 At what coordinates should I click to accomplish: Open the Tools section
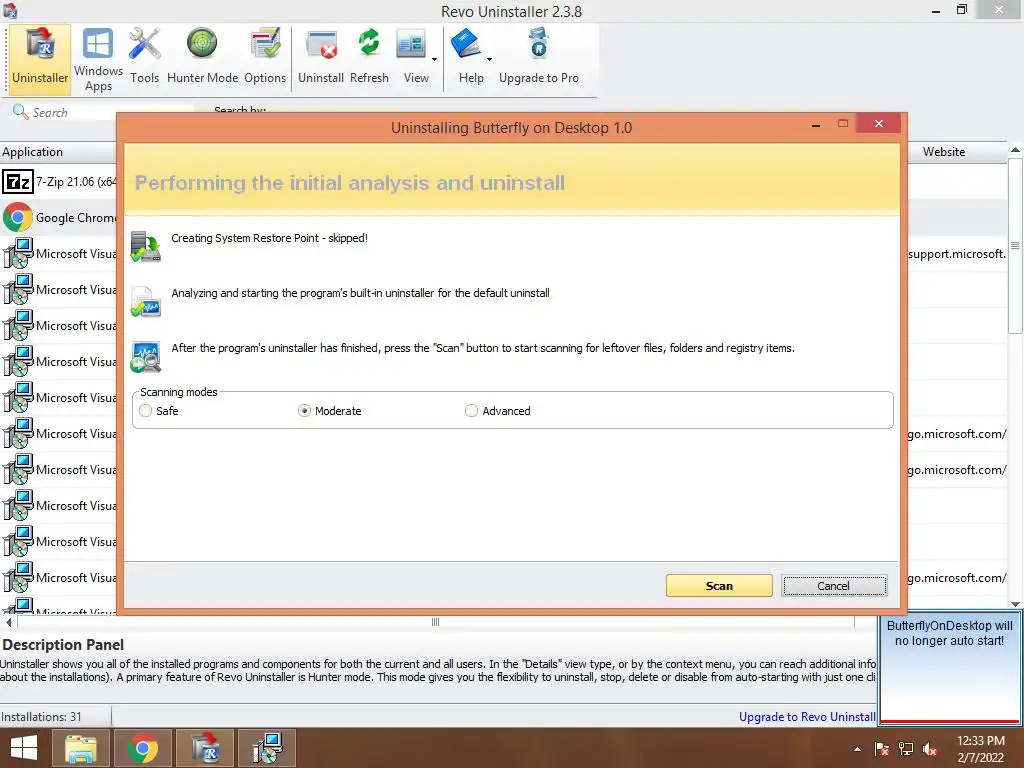pos(144,57)
